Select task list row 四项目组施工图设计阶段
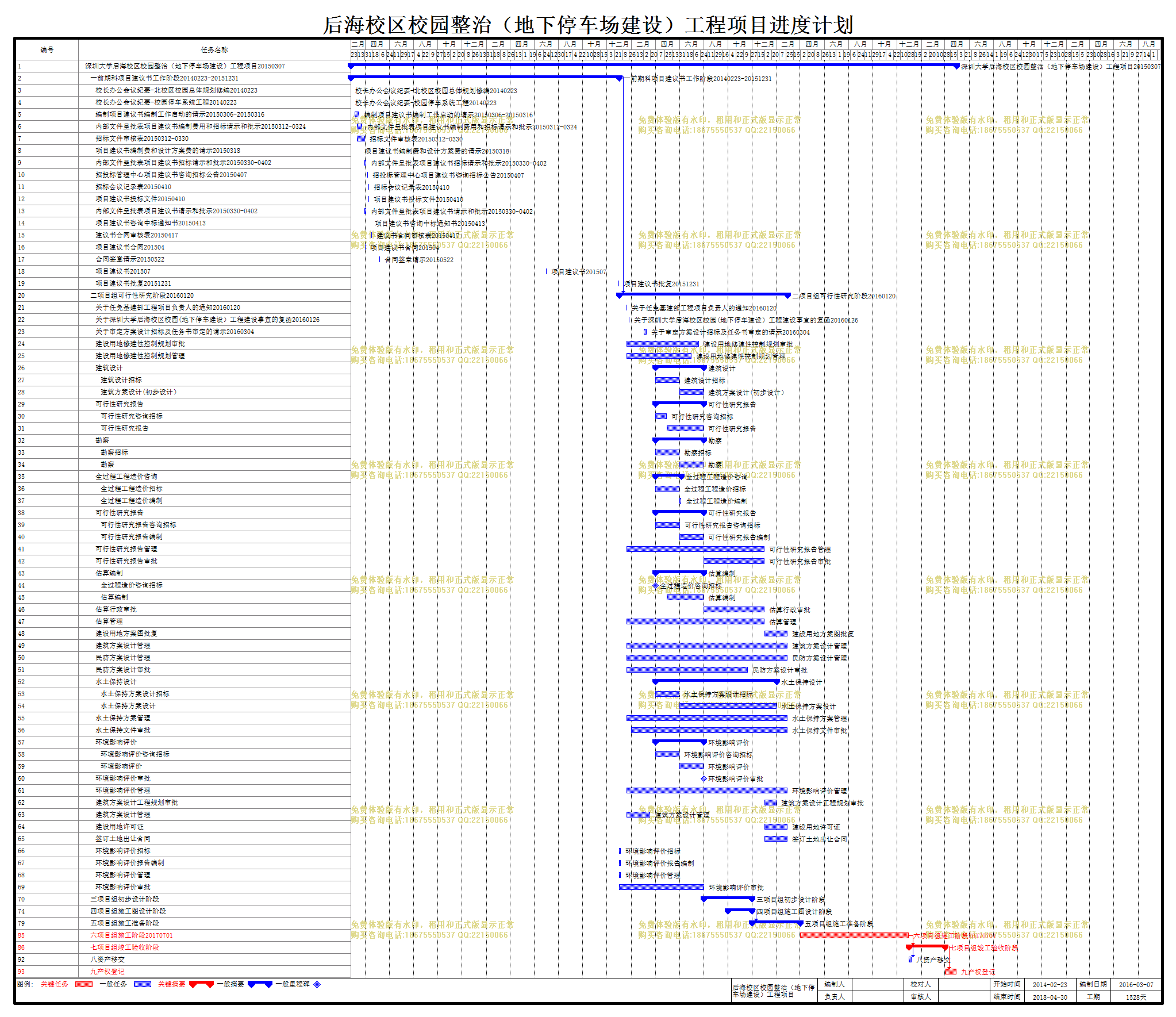Viewport: 1176px width, 1017px height. [183, 911]
